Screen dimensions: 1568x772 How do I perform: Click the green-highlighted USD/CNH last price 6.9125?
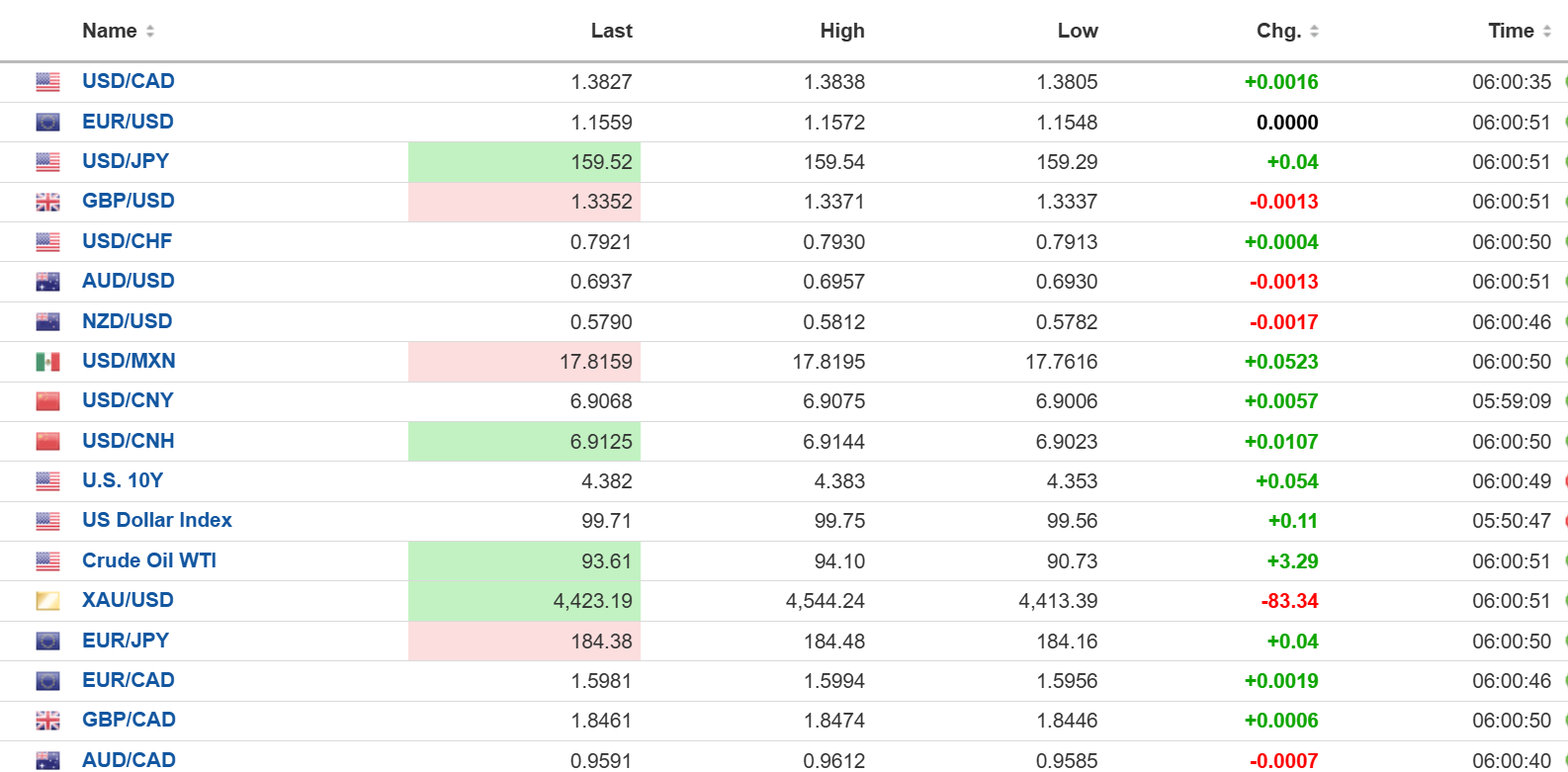(600, 442)
